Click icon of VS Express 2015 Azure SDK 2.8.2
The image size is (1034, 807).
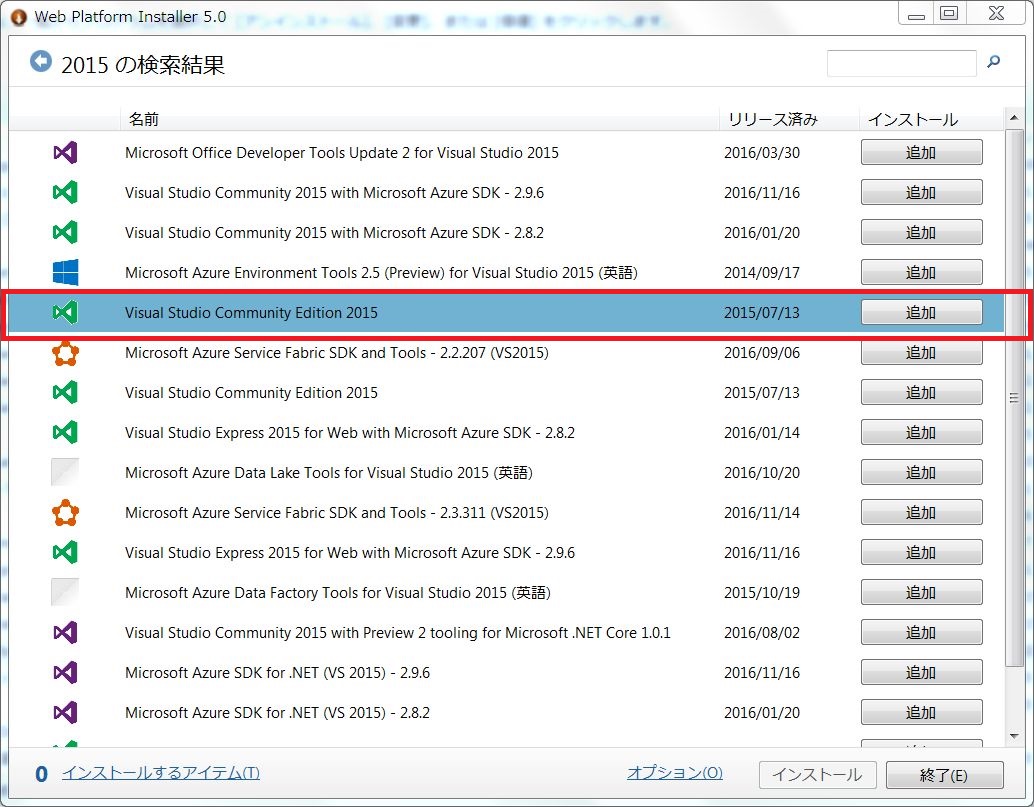click(x=65, y=433)
